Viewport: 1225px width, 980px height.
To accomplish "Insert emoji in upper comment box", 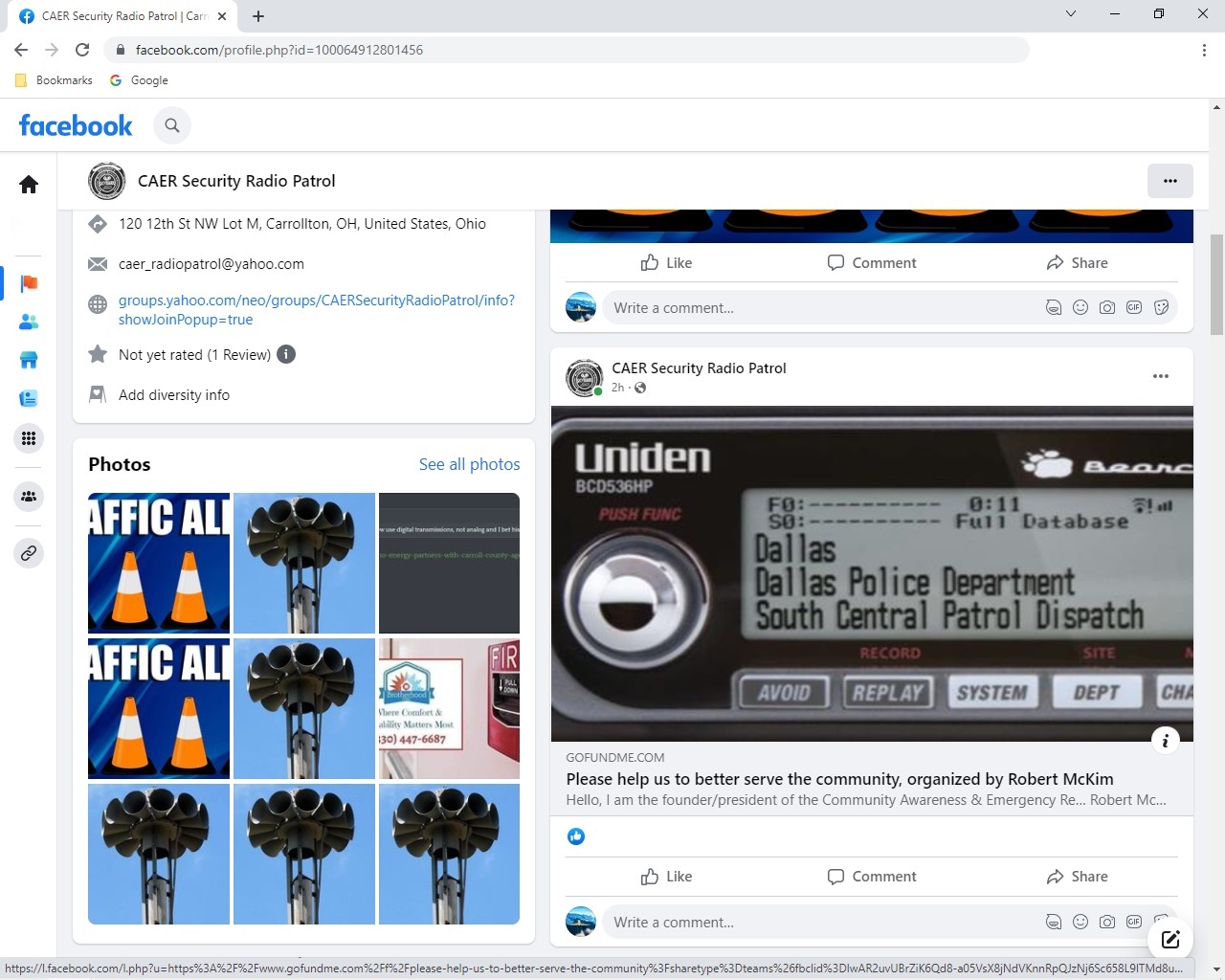I will pyautogui.click(x=1080, y=308).
